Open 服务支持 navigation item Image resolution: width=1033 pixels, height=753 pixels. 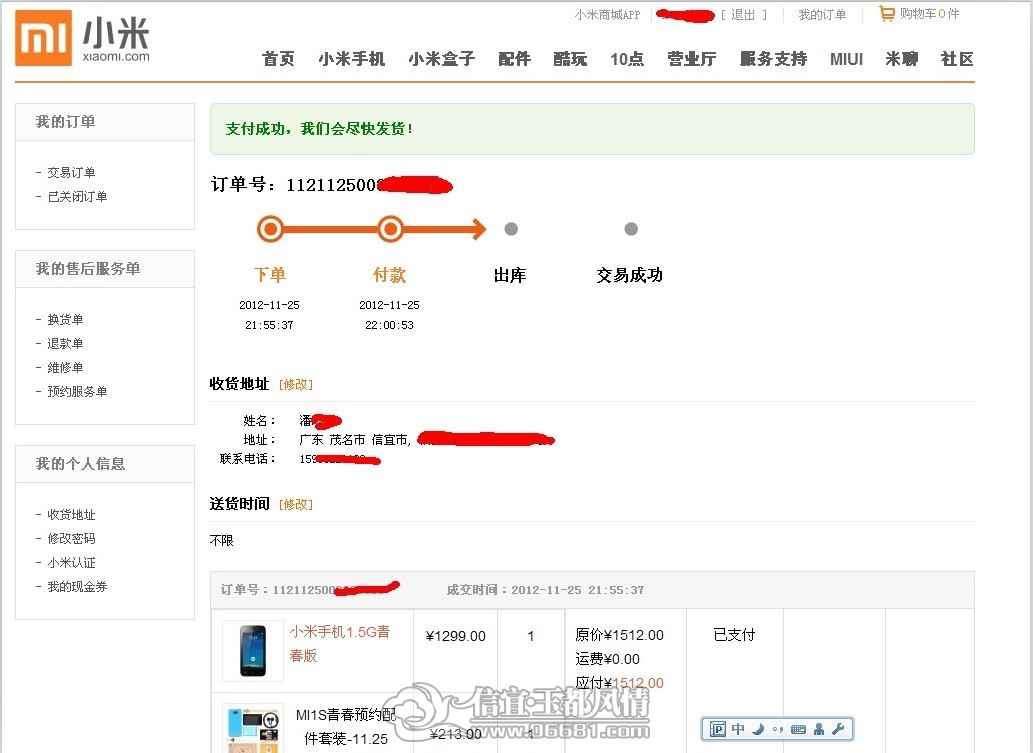(773, 59)
